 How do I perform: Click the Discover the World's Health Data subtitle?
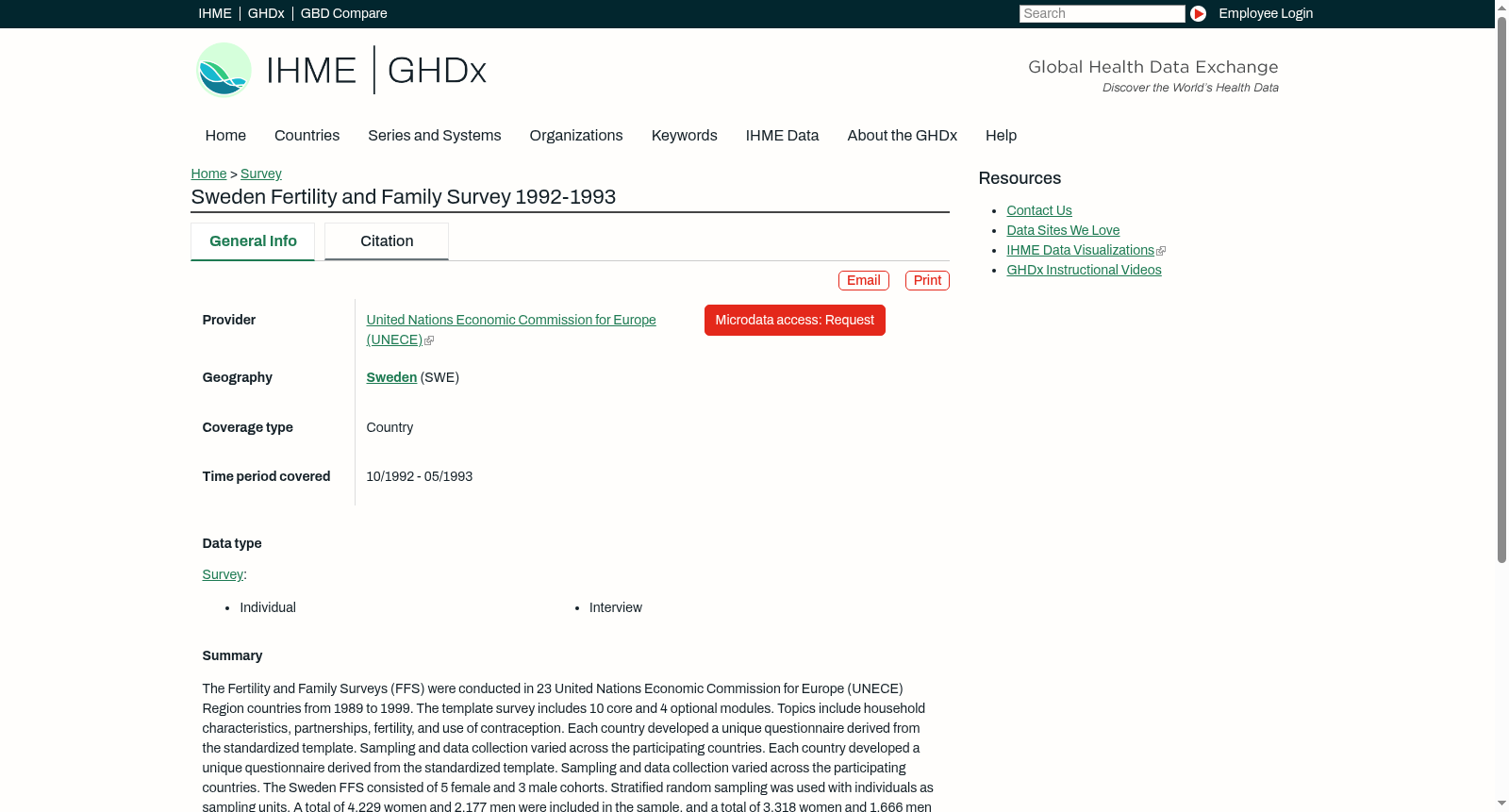click(x=1190, y=88)
